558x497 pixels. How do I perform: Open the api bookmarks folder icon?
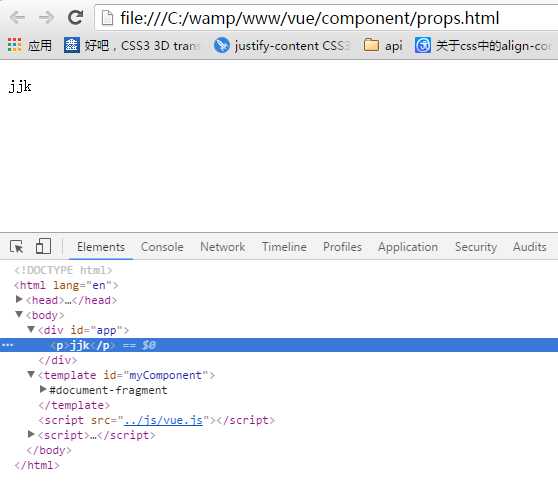[x=371, y=45]
